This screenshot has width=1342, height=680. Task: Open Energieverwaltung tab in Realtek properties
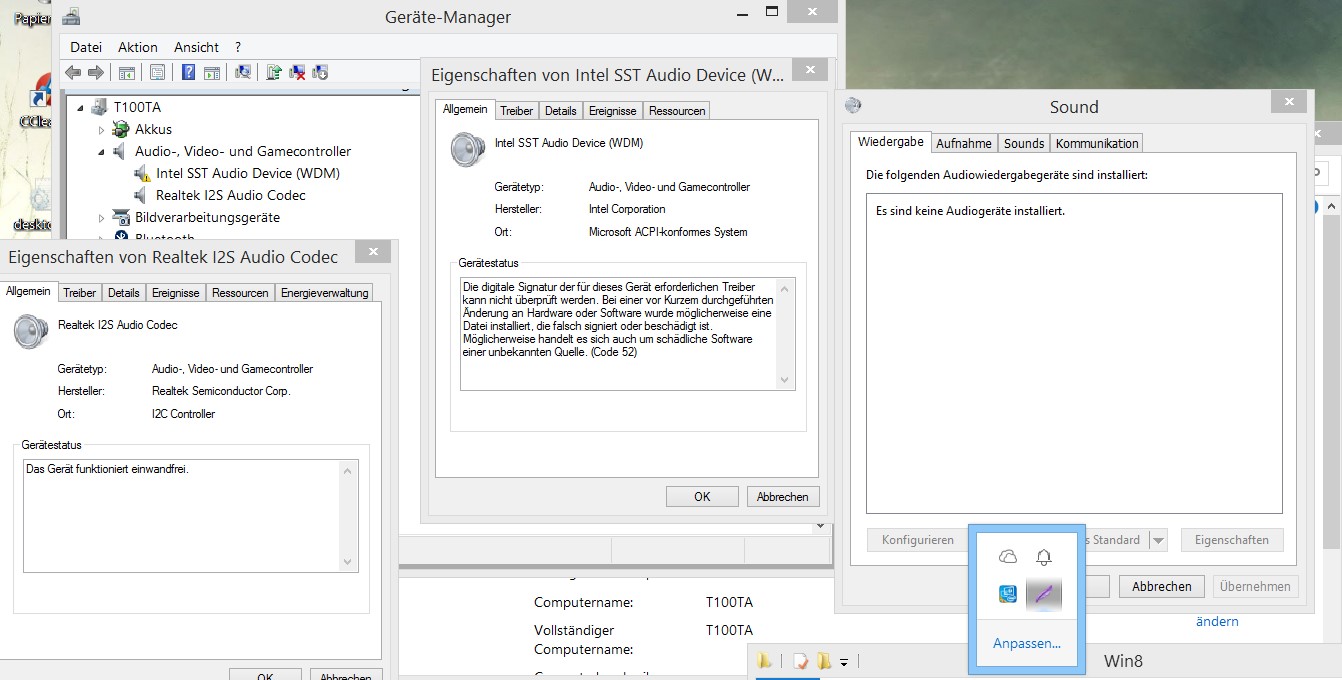(x=324, y=293)
